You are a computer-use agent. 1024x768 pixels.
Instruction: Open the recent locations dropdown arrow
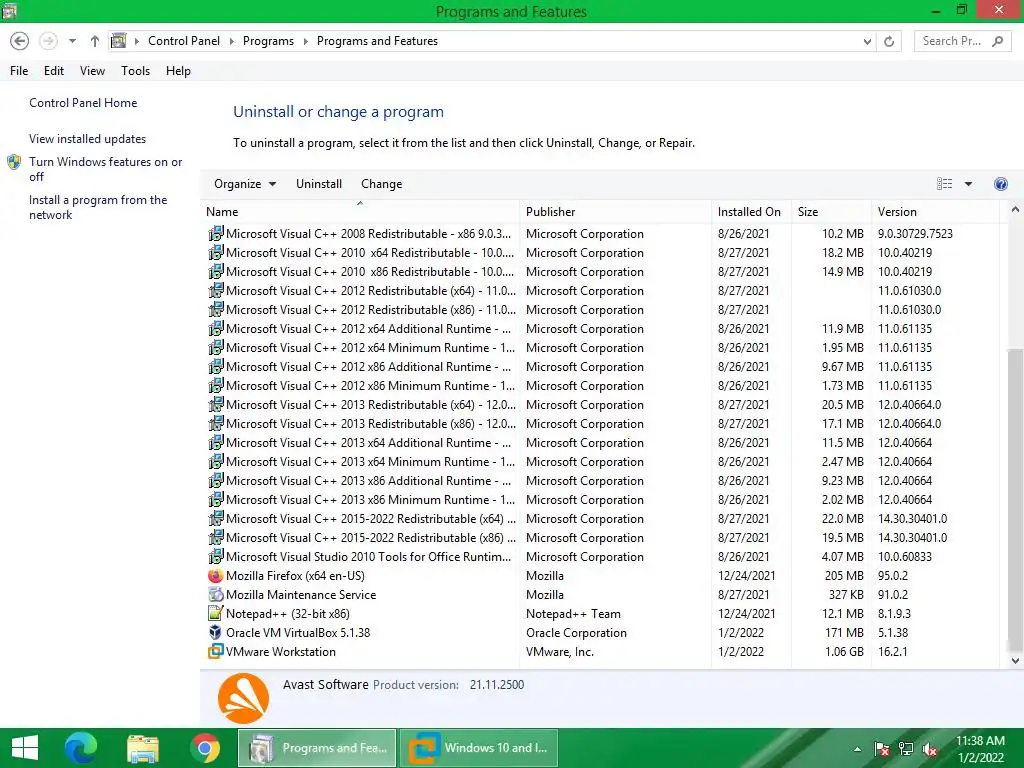pos(72,41)
